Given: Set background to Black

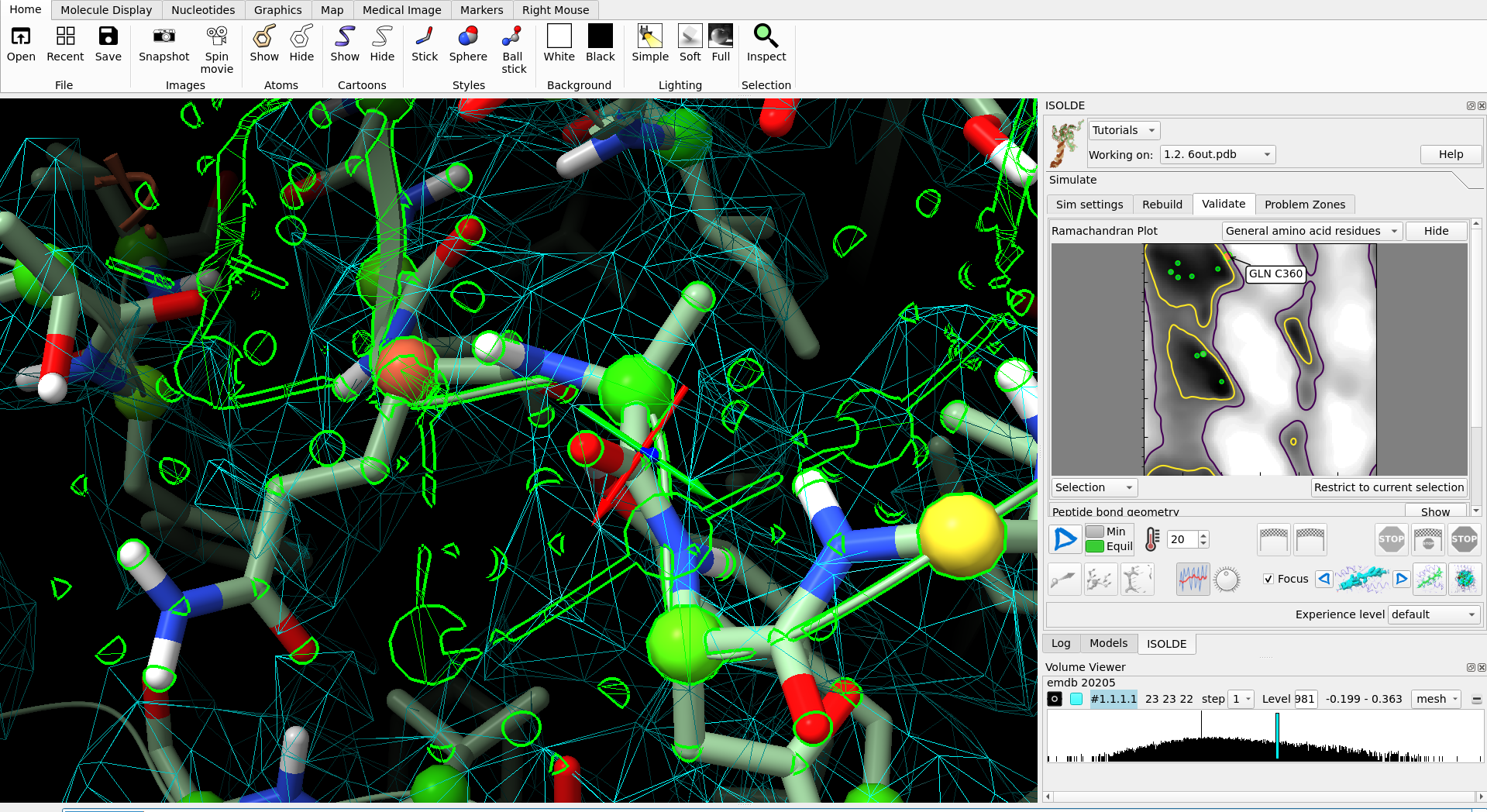Looking at the screenshot, I should tap(600, 36).
